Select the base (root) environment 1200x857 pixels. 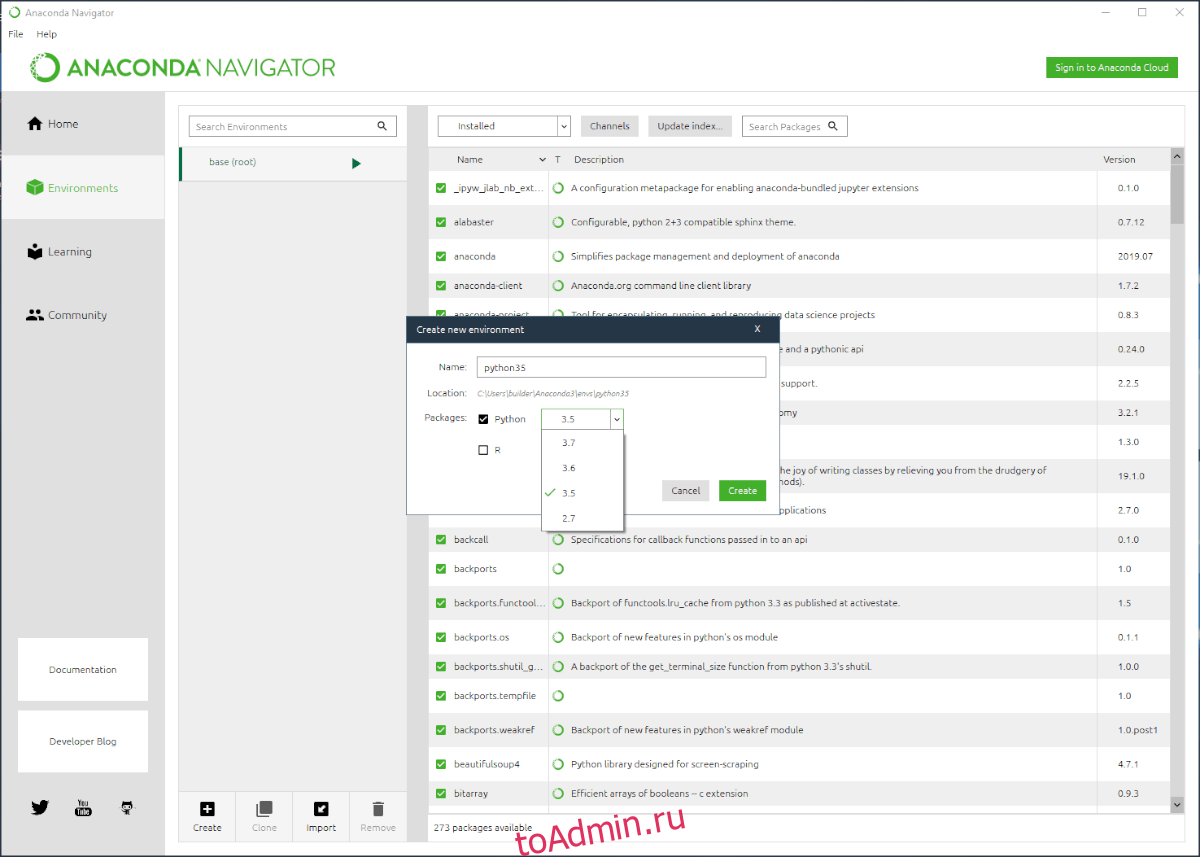293,163
